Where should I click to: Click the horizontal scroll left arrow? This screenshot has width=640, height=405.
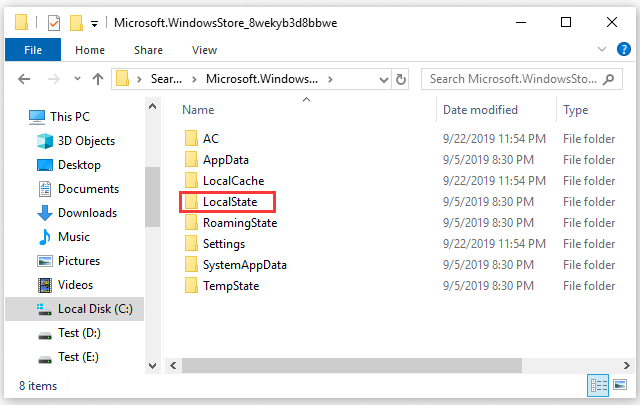[x=173, y=365]
